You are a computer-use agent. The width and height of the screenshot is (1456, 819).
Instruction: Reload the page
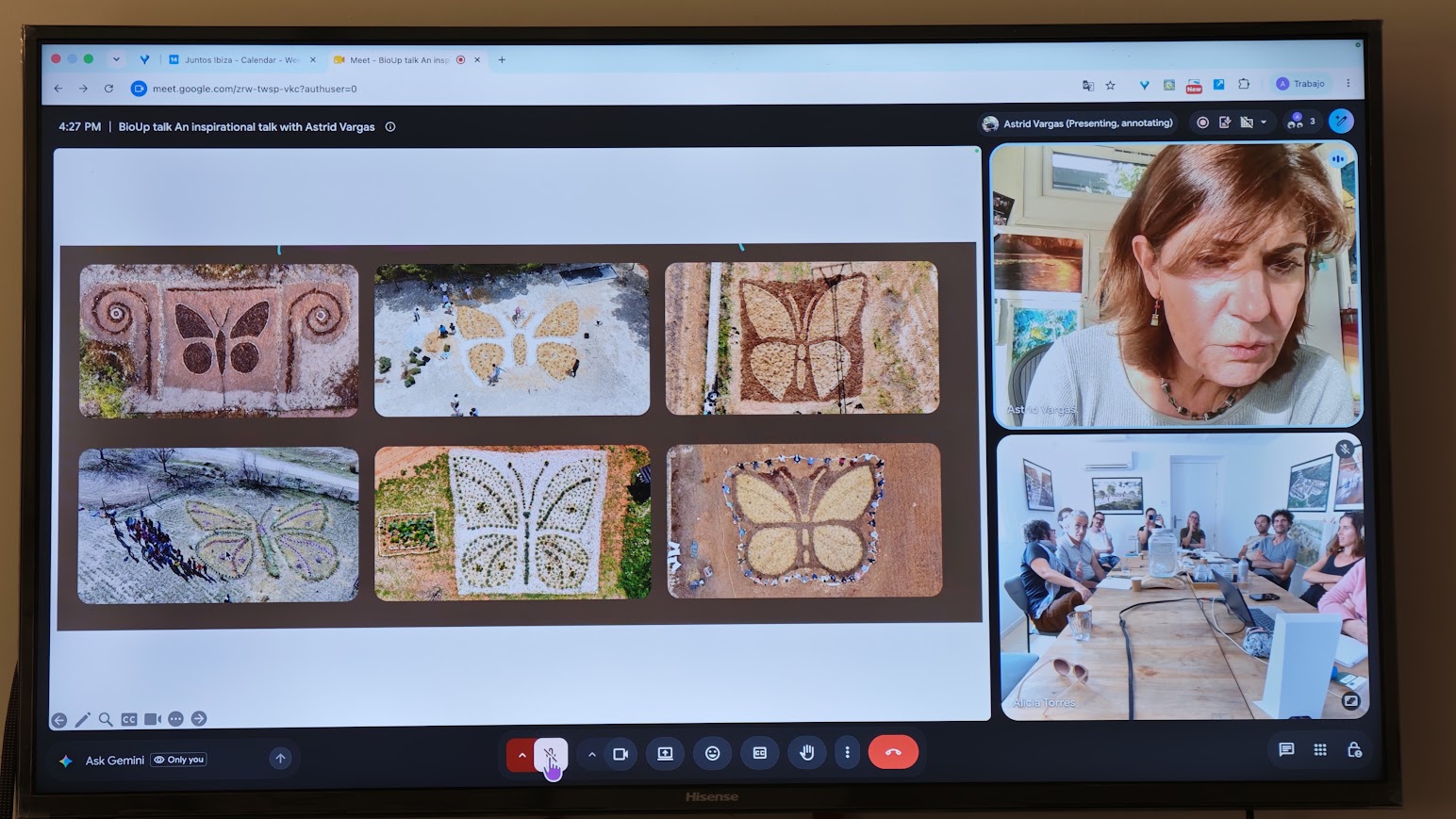tap(108, 89)
